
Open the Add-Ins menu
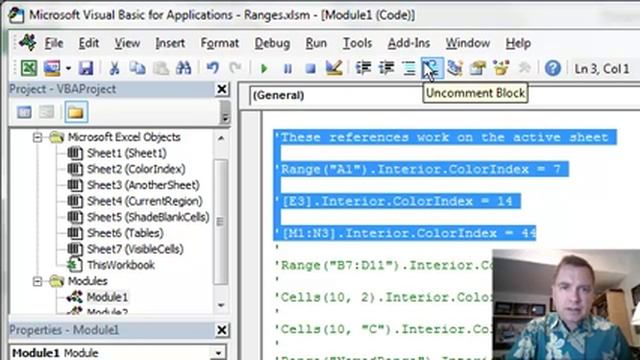coord(409,43)
